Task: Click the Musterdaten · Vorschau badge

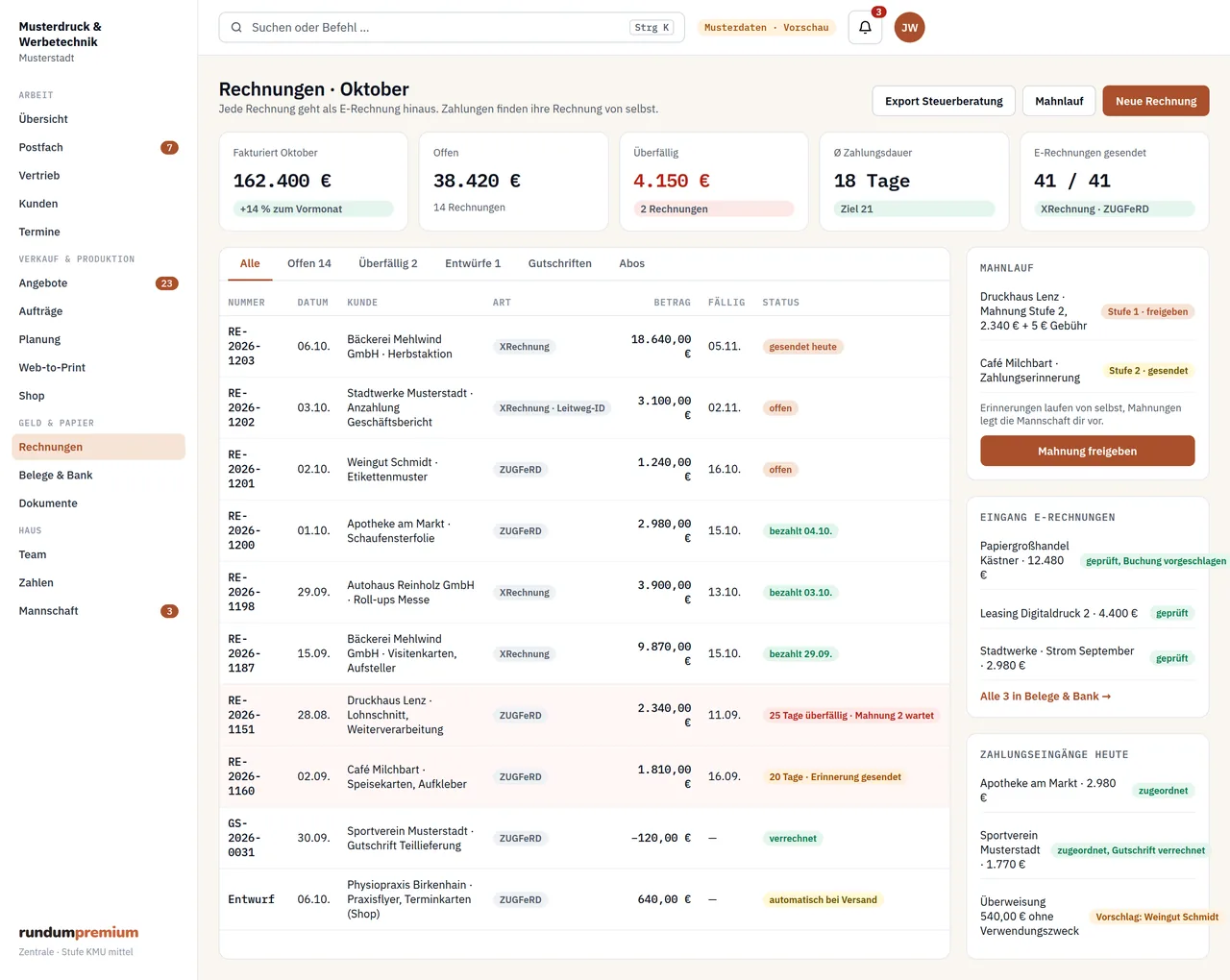Action: click(x=766, y=28)
